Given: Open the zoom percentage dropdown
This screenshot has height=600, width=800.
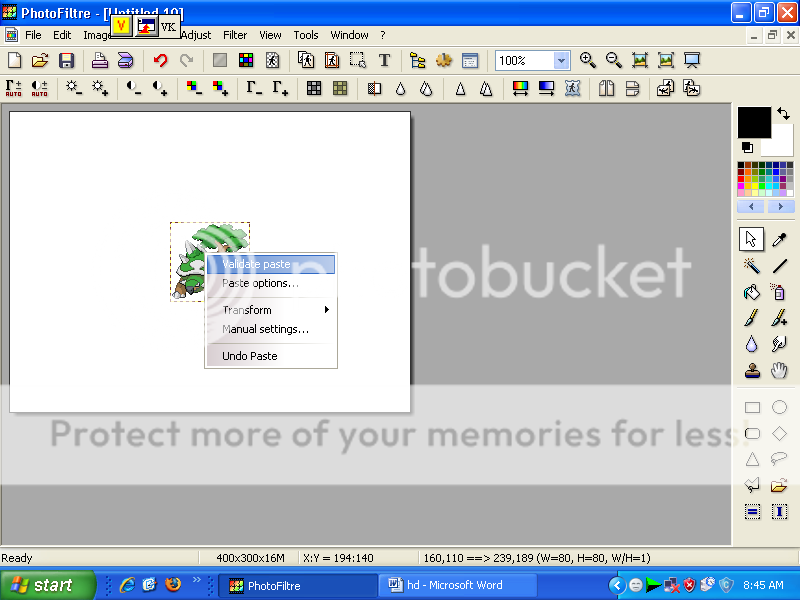Looking at the screenshot, I should [561, 61].
